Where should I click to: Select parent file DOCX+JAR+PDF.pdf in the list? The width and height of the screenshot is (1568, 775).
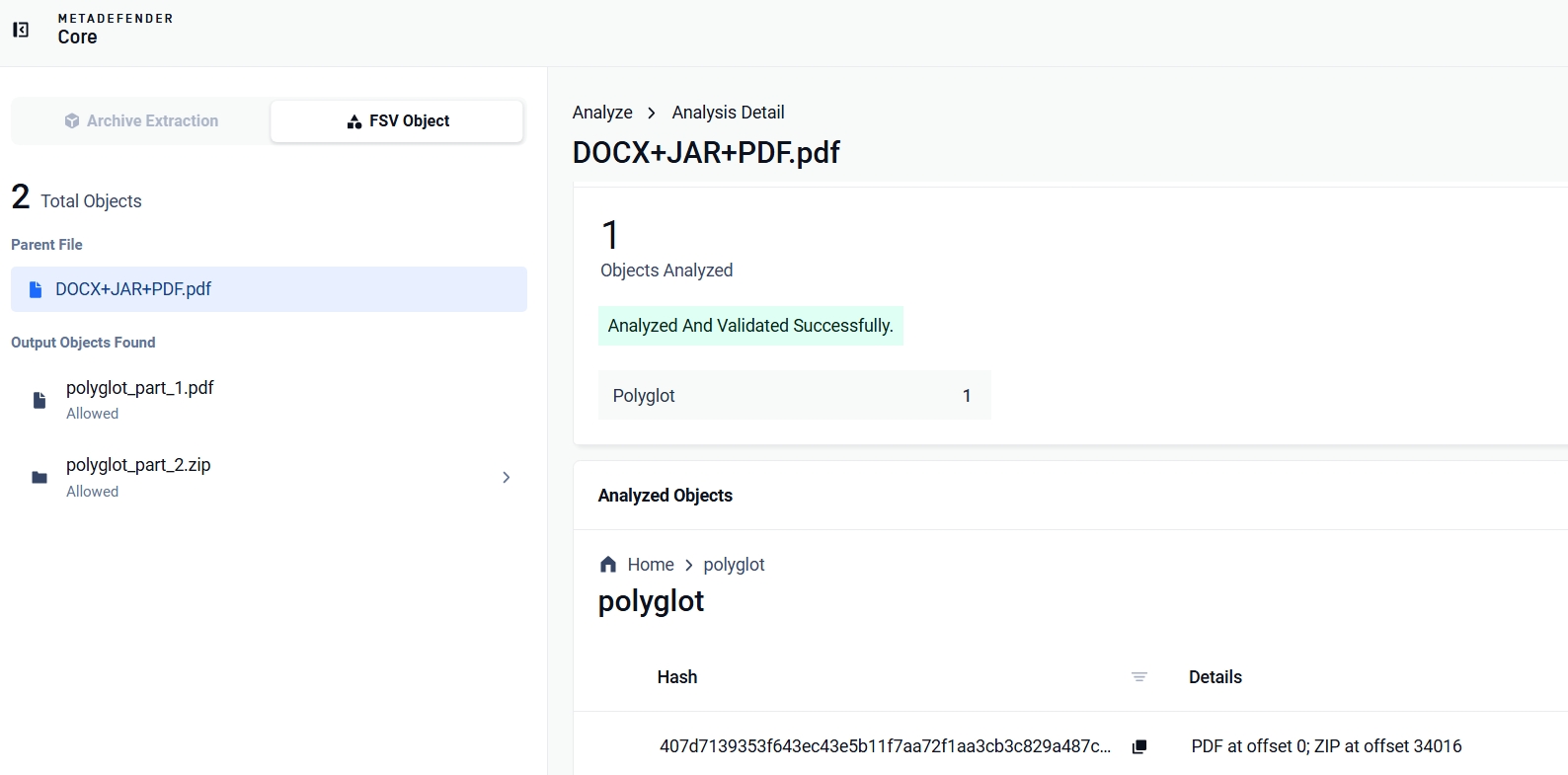coord(269,289)
